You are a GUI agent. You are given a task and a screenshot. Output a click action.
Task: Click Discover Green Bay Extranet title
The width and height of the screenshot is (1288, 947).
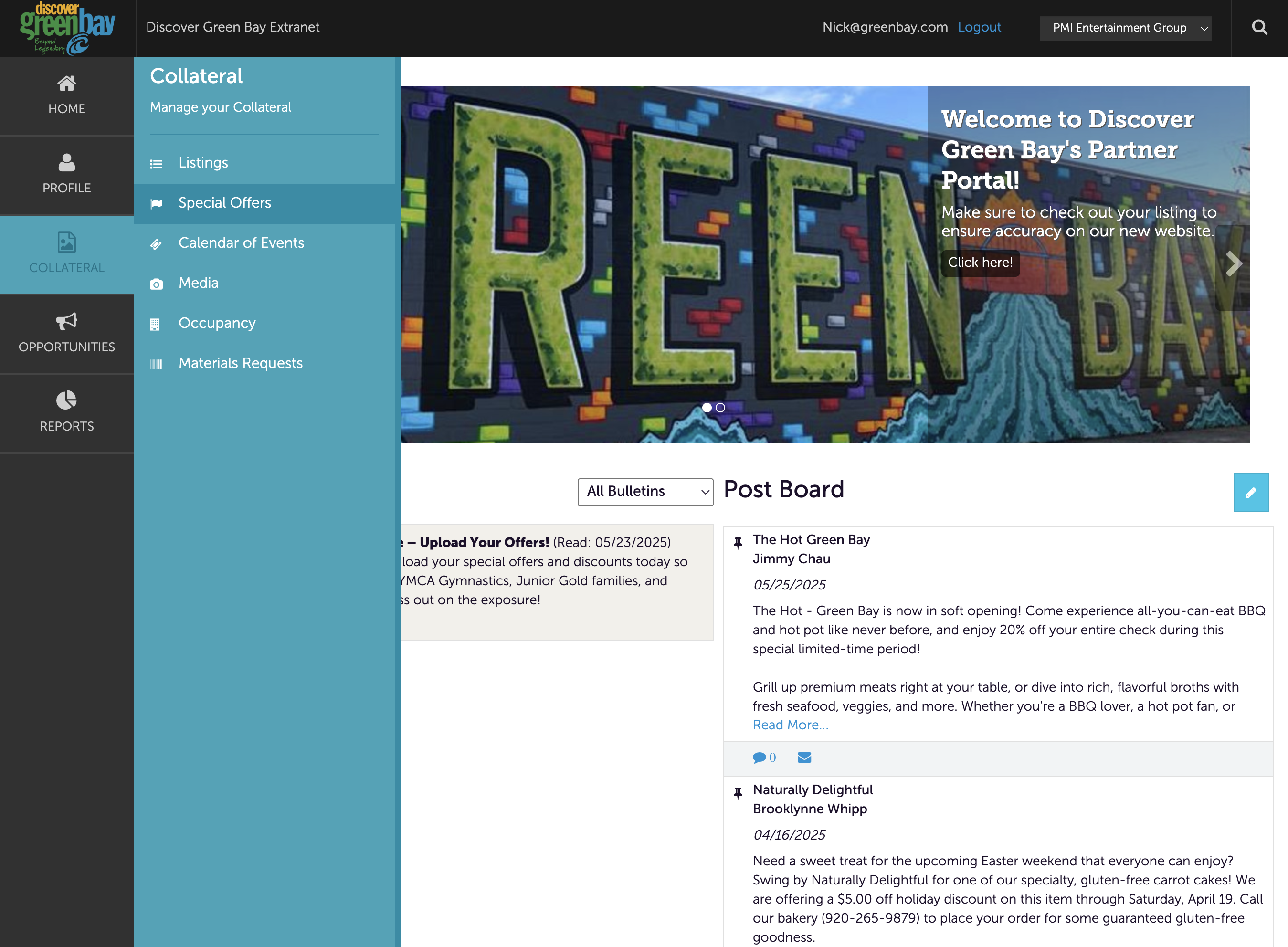click(x=232, y=27)
